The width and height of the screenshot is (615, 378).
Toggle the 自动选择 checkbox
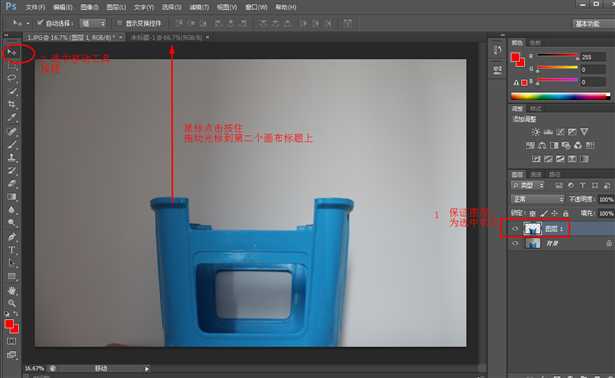pos(40,23)
